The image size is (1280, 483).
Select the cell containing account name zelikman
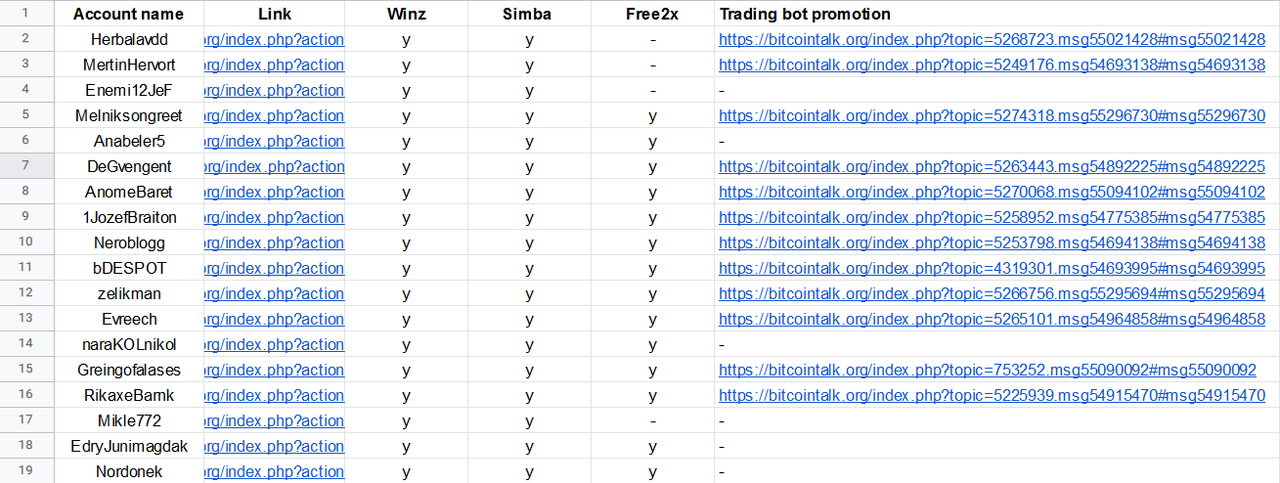pyautogui.click(x=128, y=294)
